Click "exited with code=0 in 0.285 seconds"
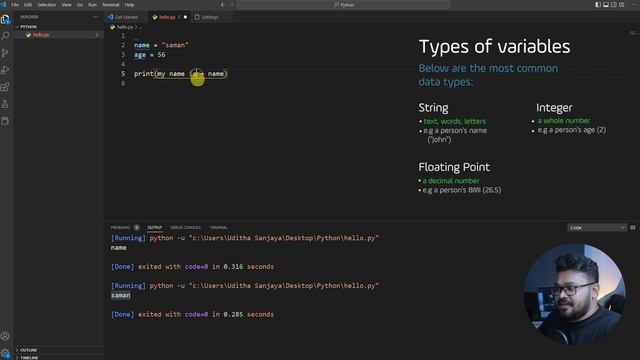The height and width of the screenshot is (360, 640). [x=206, y=314]
